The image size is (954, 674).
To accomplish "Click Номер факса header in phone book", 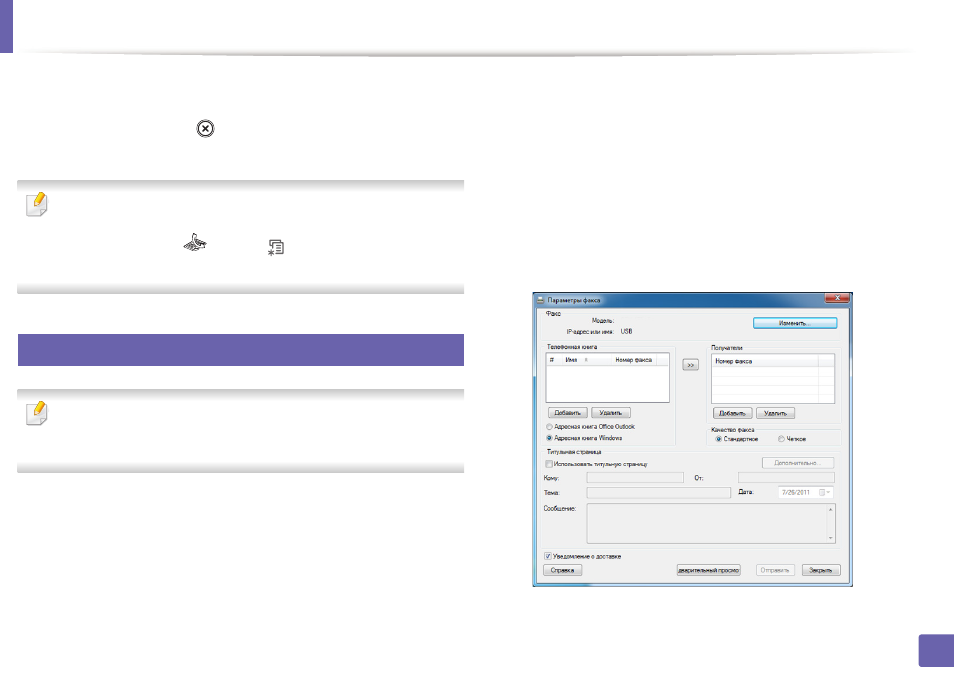I will [633, 360].
